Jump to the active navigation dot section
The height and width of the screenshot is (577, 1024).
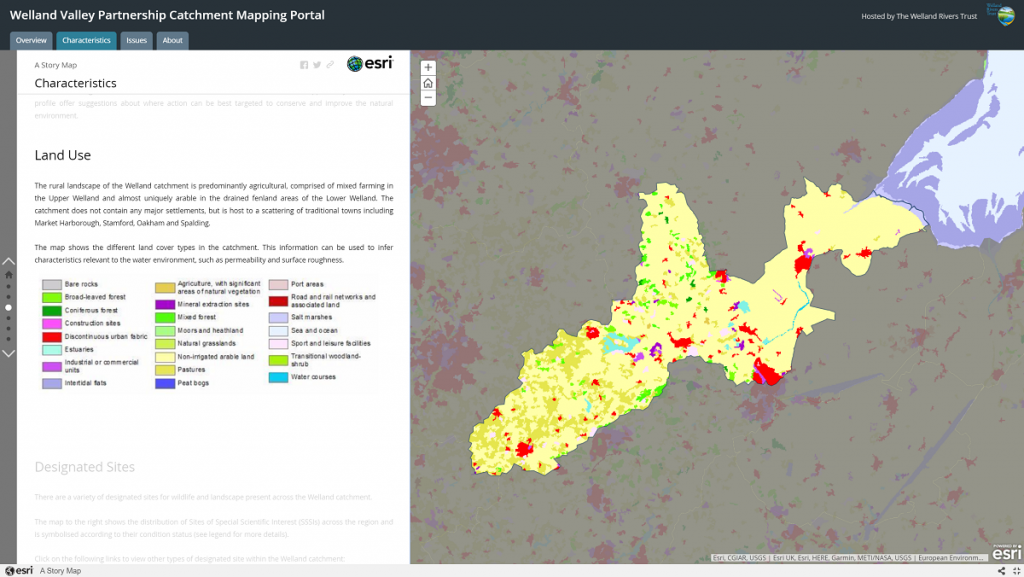click(x=9, y=308)
